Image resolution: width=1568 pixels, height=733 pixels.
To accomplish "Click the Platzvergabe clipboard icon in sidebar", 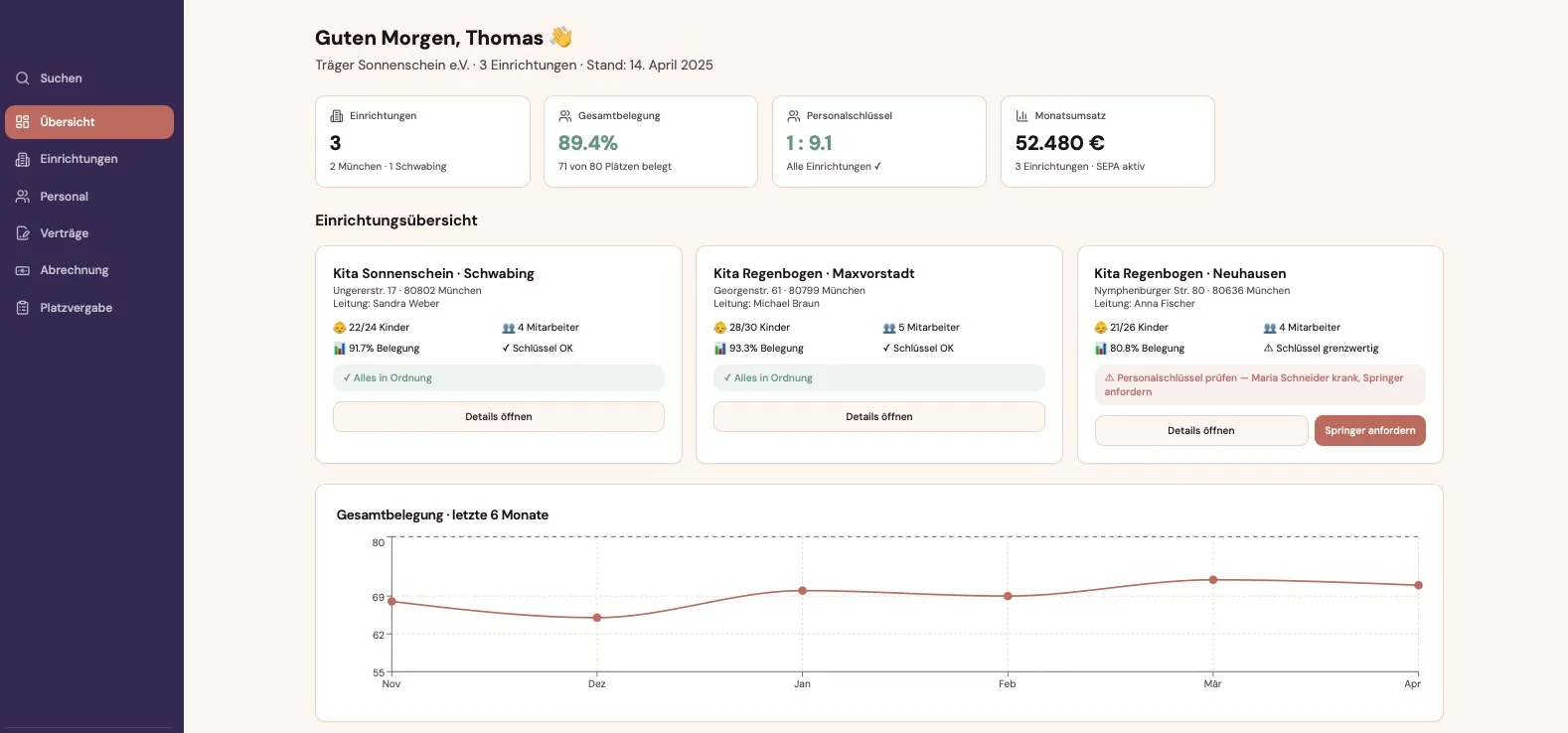I will pos(22,308).
